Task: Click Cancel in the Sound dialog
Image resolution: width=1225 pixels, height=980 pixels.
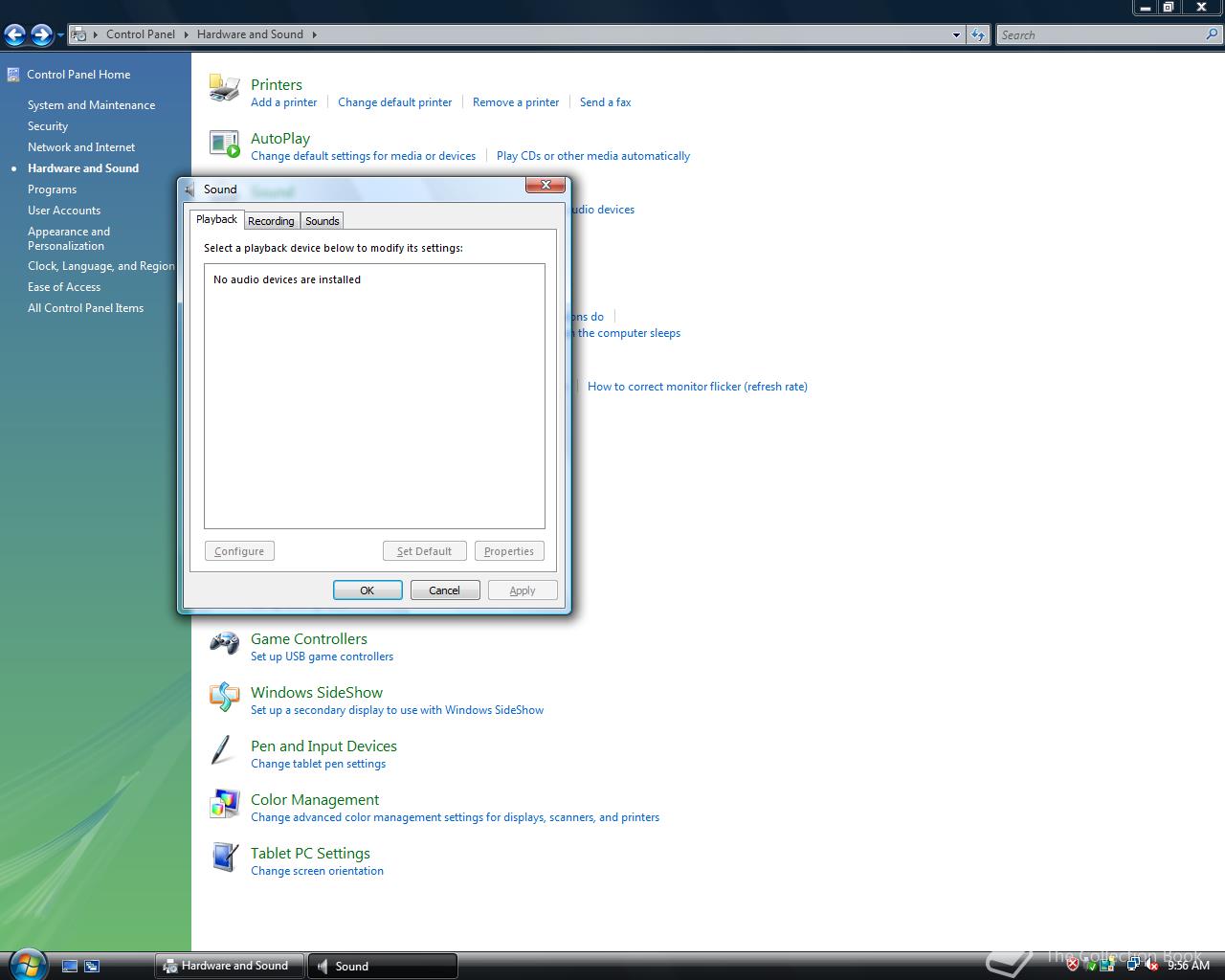Action: (x=445, y=590)
